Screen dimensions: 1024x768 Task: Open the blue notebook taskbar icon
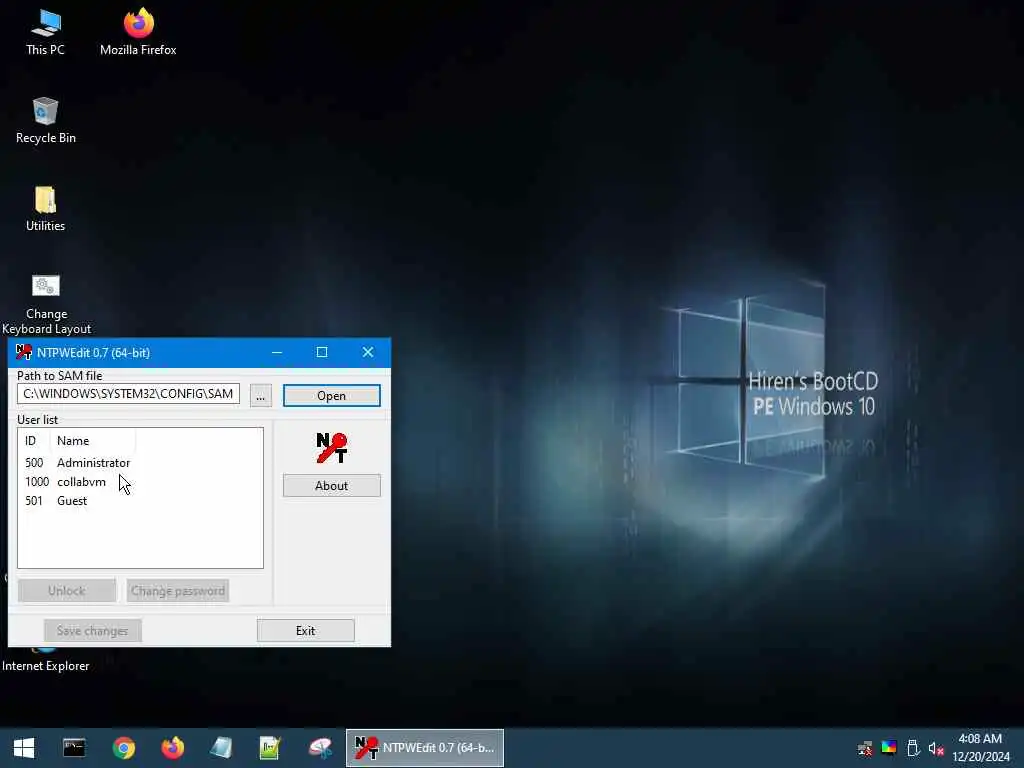221,748
